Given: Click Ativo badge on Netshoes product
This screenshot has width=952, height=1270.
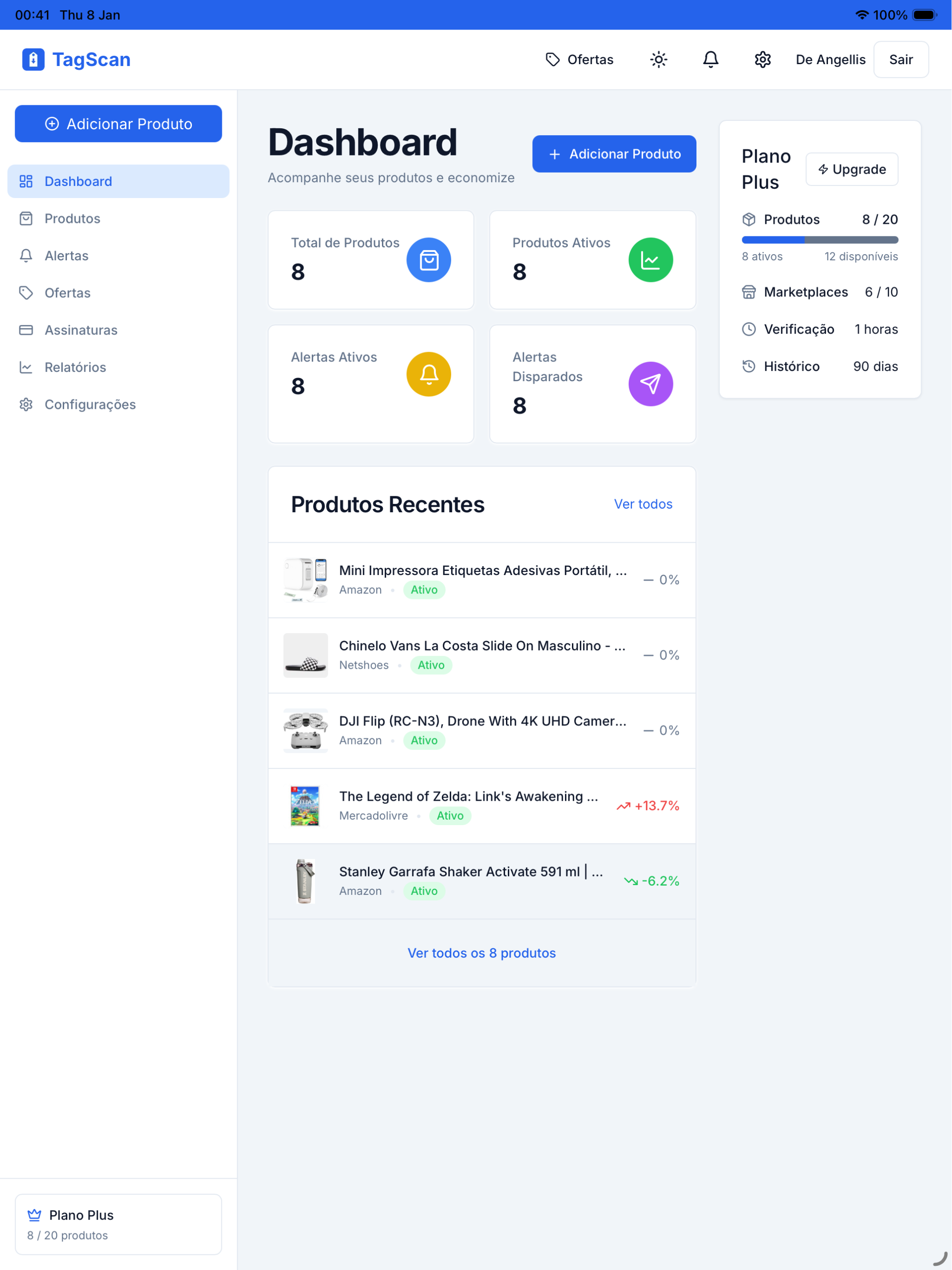Looking at the screenshot, I should pyautogui.click(x=431, y=665).
